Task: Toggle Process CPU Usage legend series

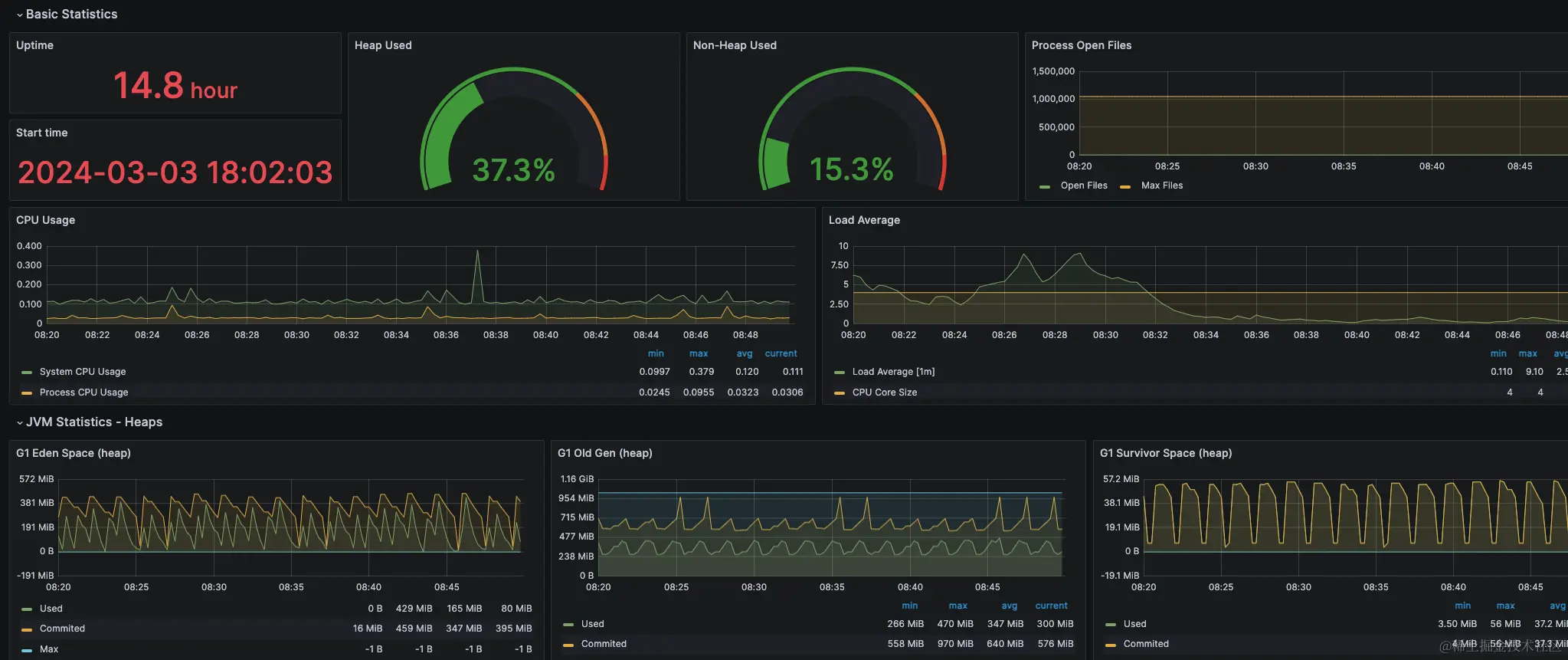Action: click(83, 392)
